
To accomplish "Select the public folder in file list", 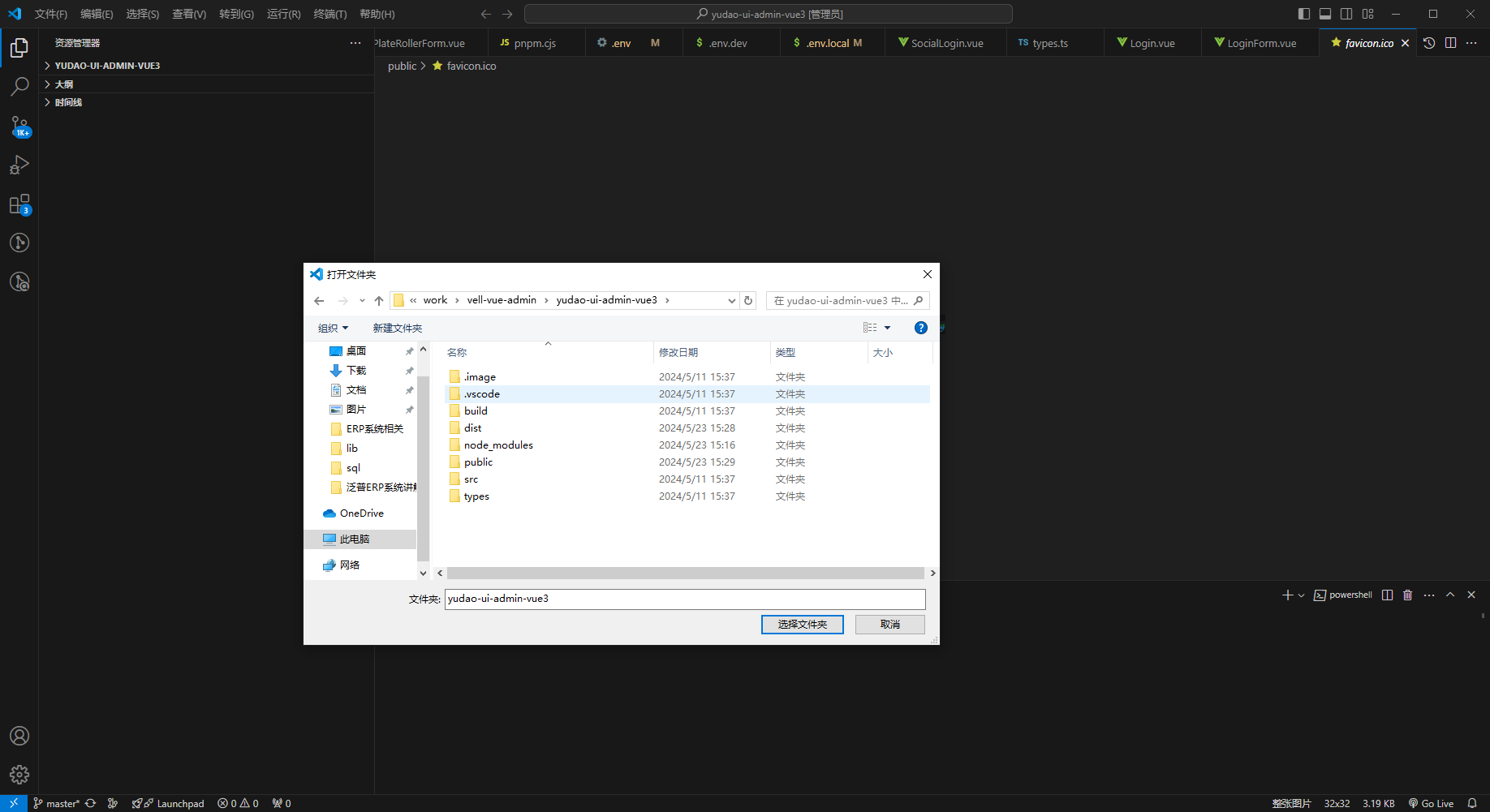I will [478, 462].
